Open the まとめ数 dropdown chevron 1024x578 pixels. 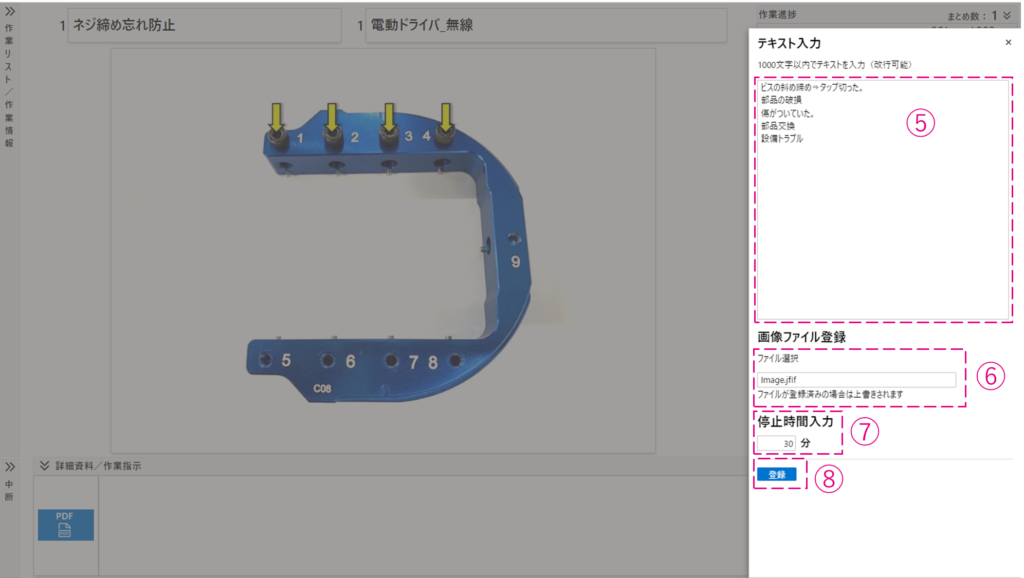(1006, 15)
